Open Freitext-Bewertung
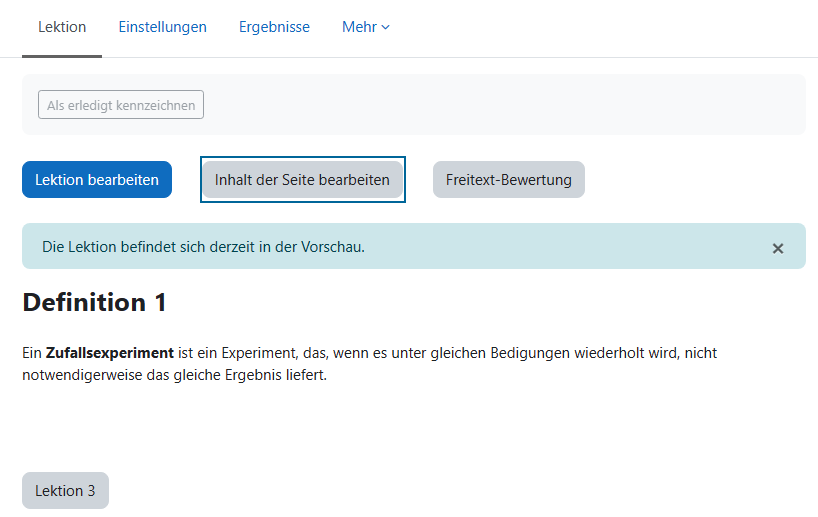The height and width of the screenshot is (517, 818). point(509,179)
